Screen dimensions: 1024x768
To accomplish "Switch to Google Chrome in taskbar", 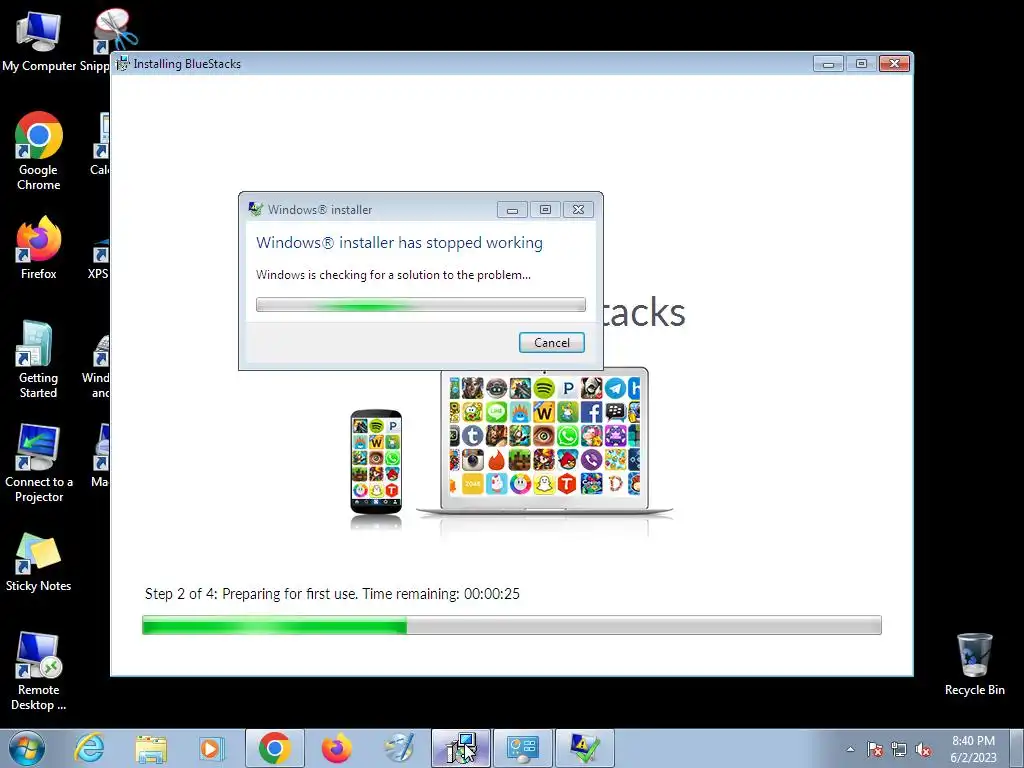I will pos(274,748).
